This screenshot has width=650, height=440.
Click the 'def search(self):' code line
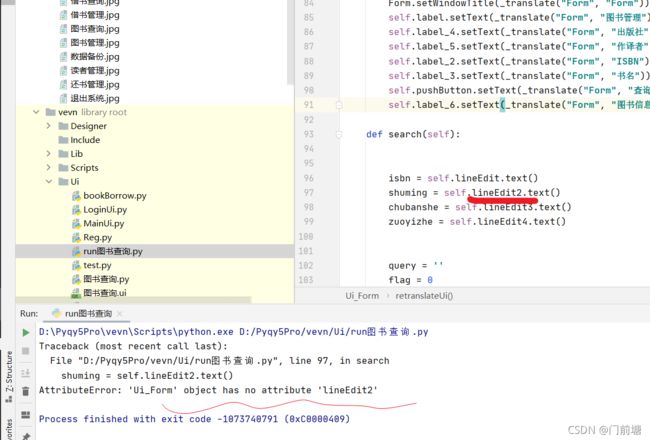pyautogui.click(x=413, y=134)
